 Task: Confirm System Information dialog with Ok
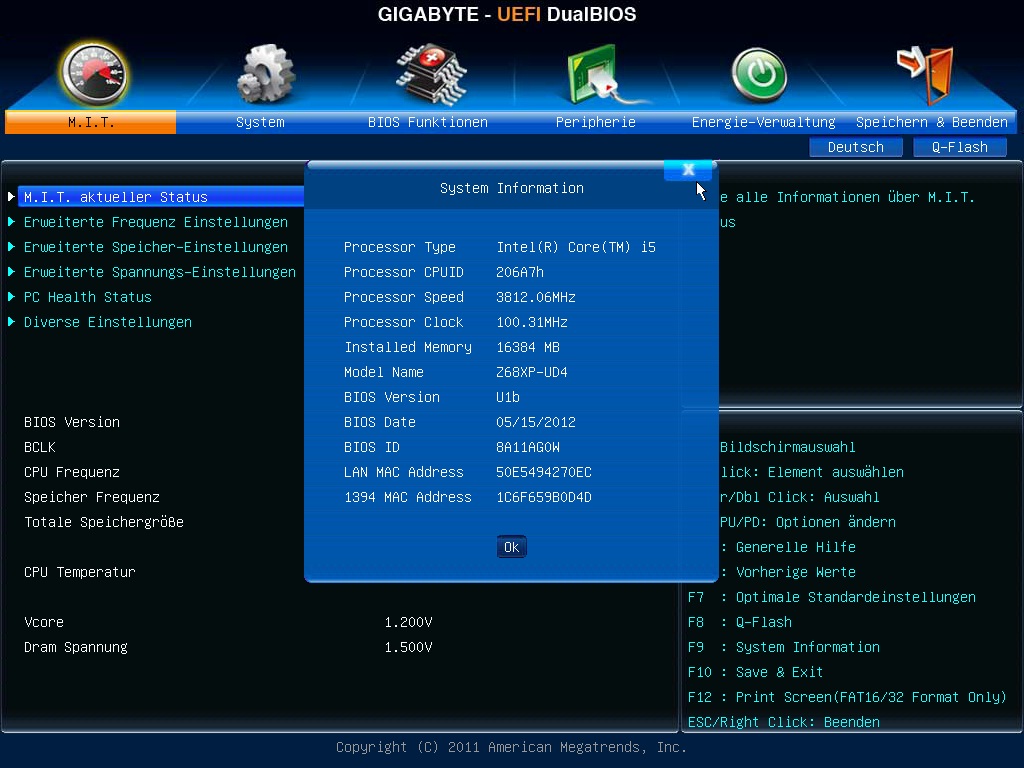tap(511, 547)
